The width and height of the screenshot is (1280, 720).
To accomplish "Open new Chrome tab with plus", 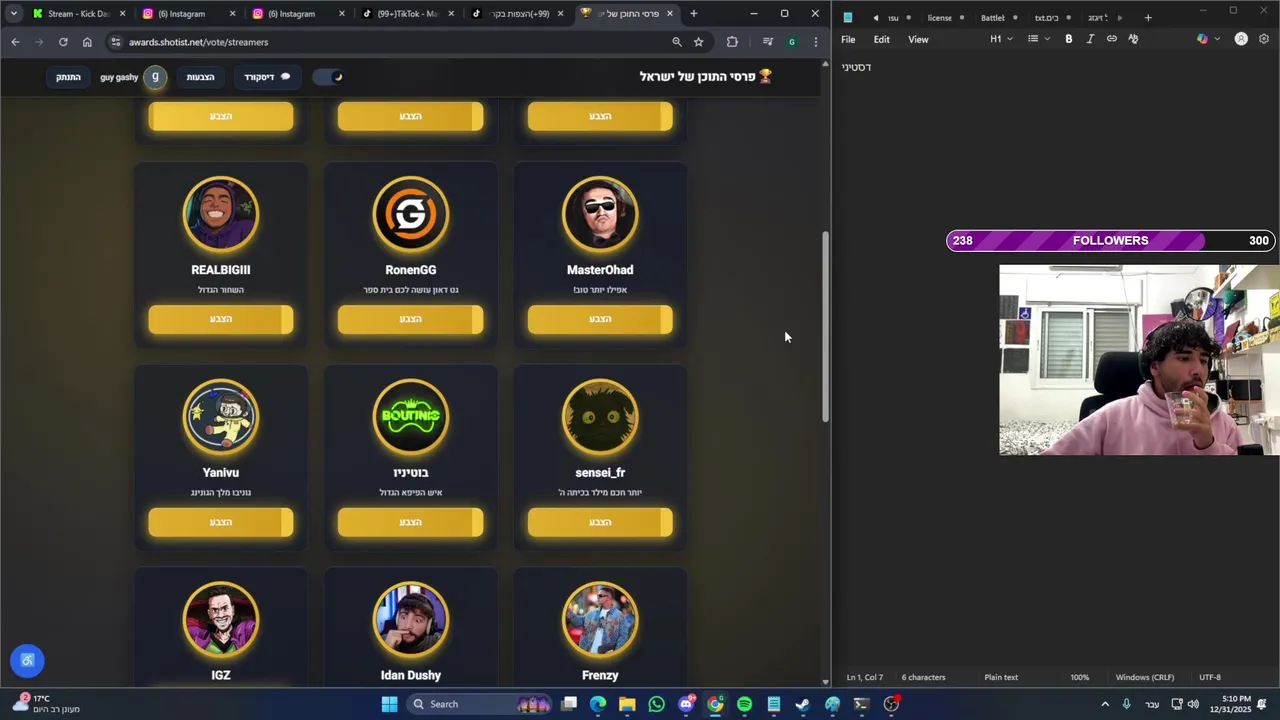I will click(694, 14).
